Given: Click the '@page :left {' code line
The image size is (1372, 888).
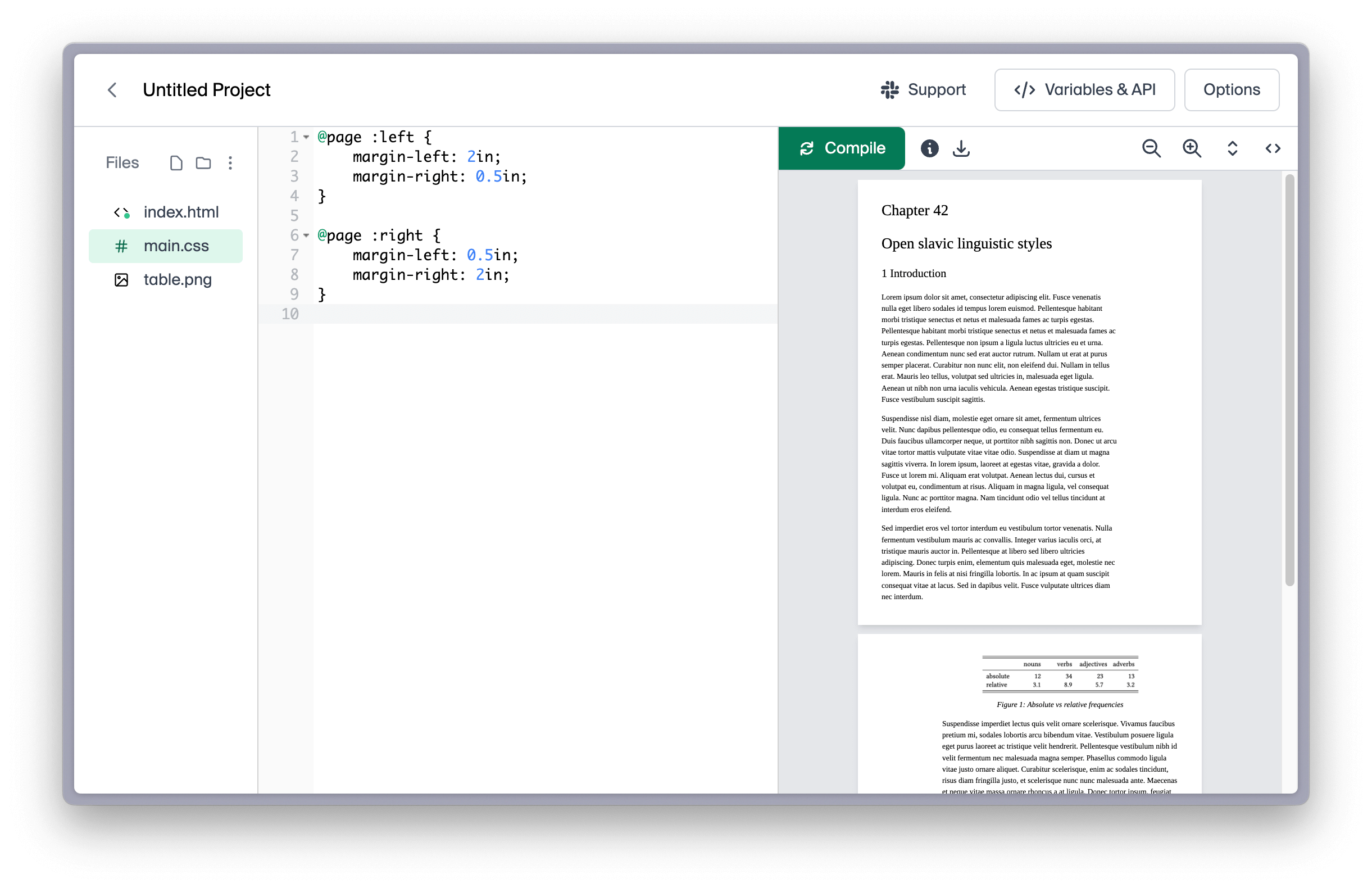Looking at the screenshot, I should (375, 137).
